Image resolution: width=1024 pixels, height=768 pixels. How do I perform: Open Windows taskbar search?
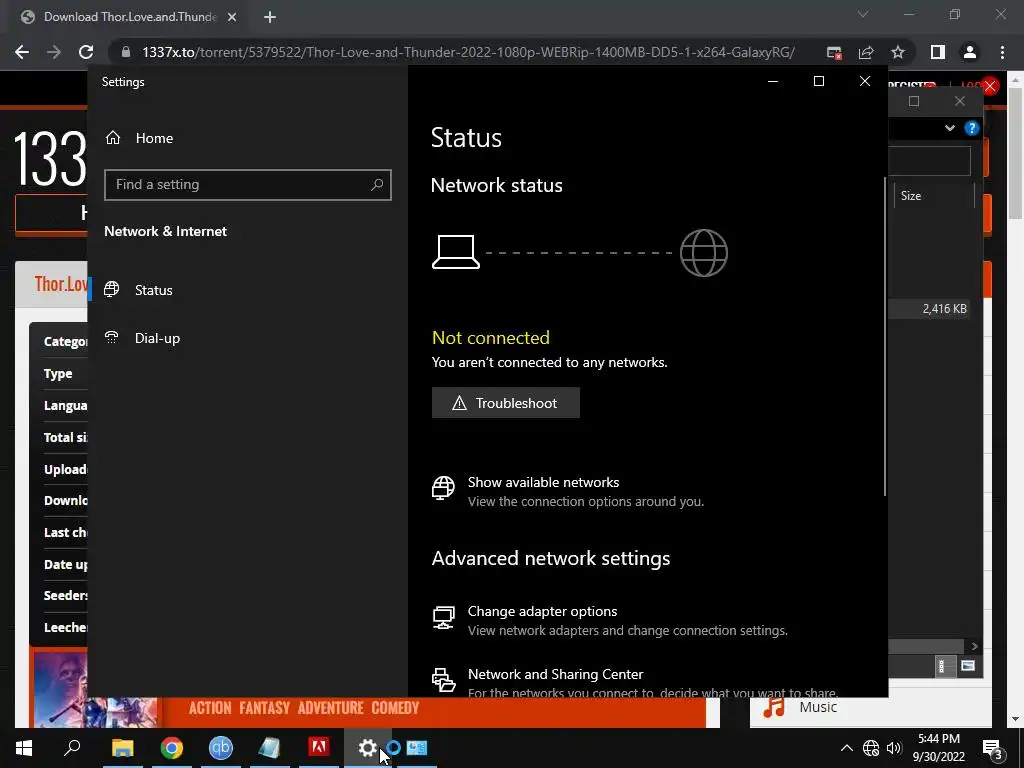click(72, 748)
